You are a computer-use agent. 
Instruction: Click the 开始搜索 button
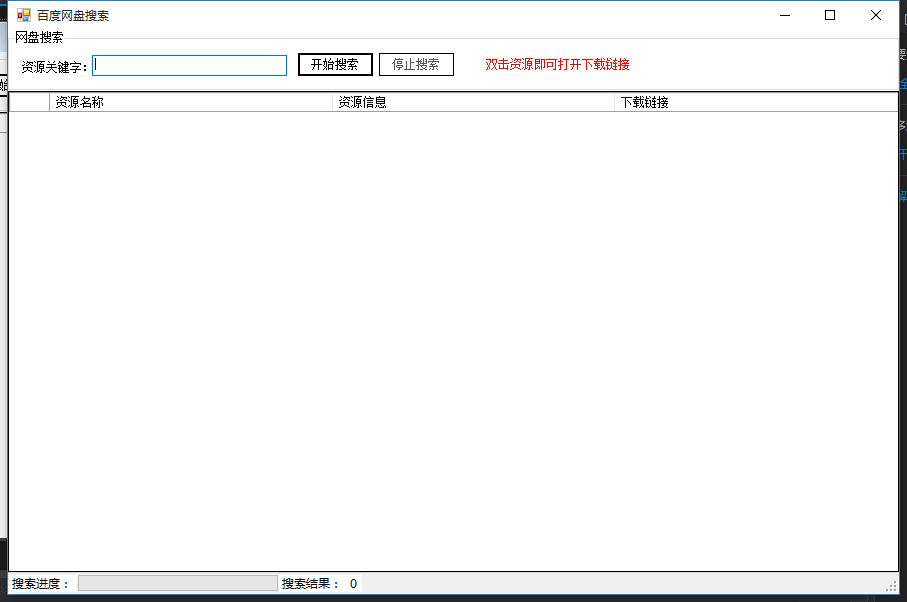(335, 64)
